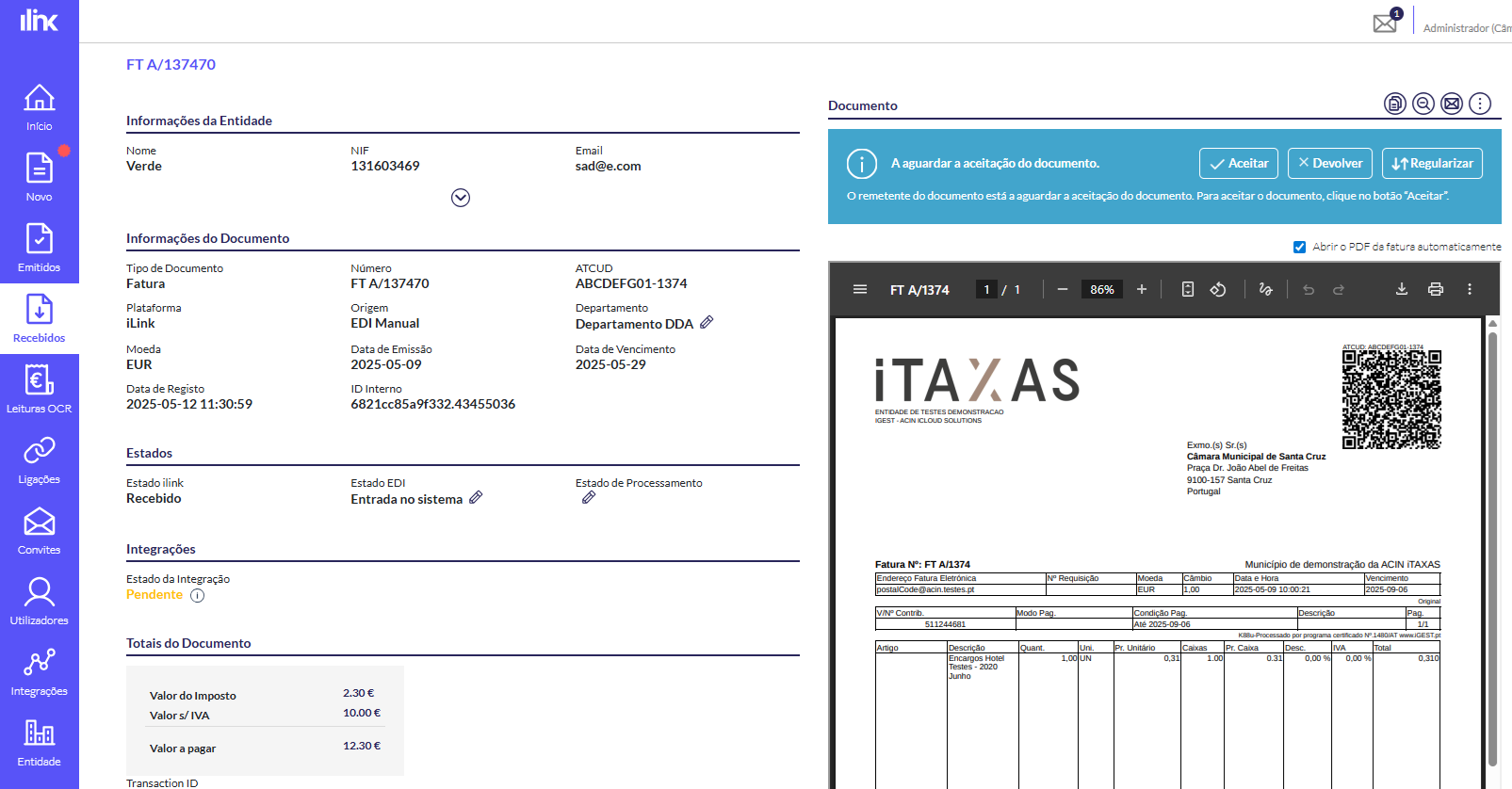Open the Documento three-dot options menu
This screenshot has height=789, width=1512.
click(1480, 104)
